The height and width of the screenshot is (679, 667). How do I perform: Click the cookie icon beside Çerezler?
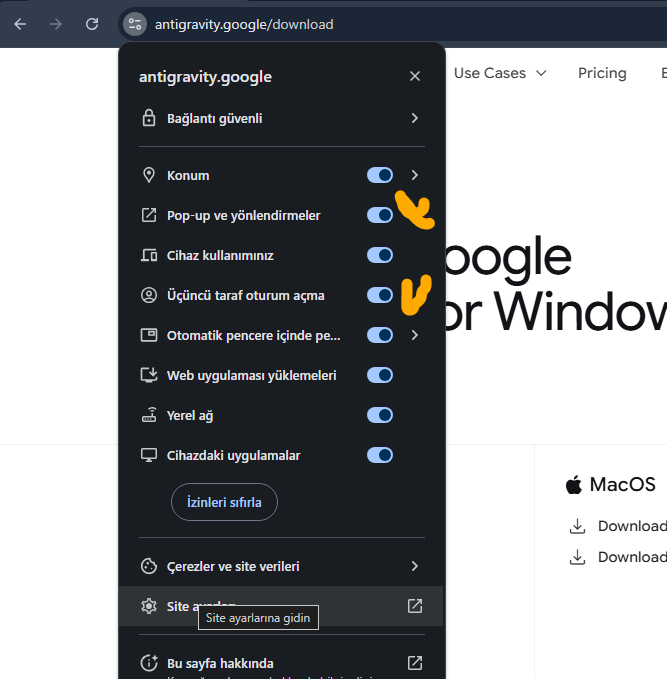point(149,566)
